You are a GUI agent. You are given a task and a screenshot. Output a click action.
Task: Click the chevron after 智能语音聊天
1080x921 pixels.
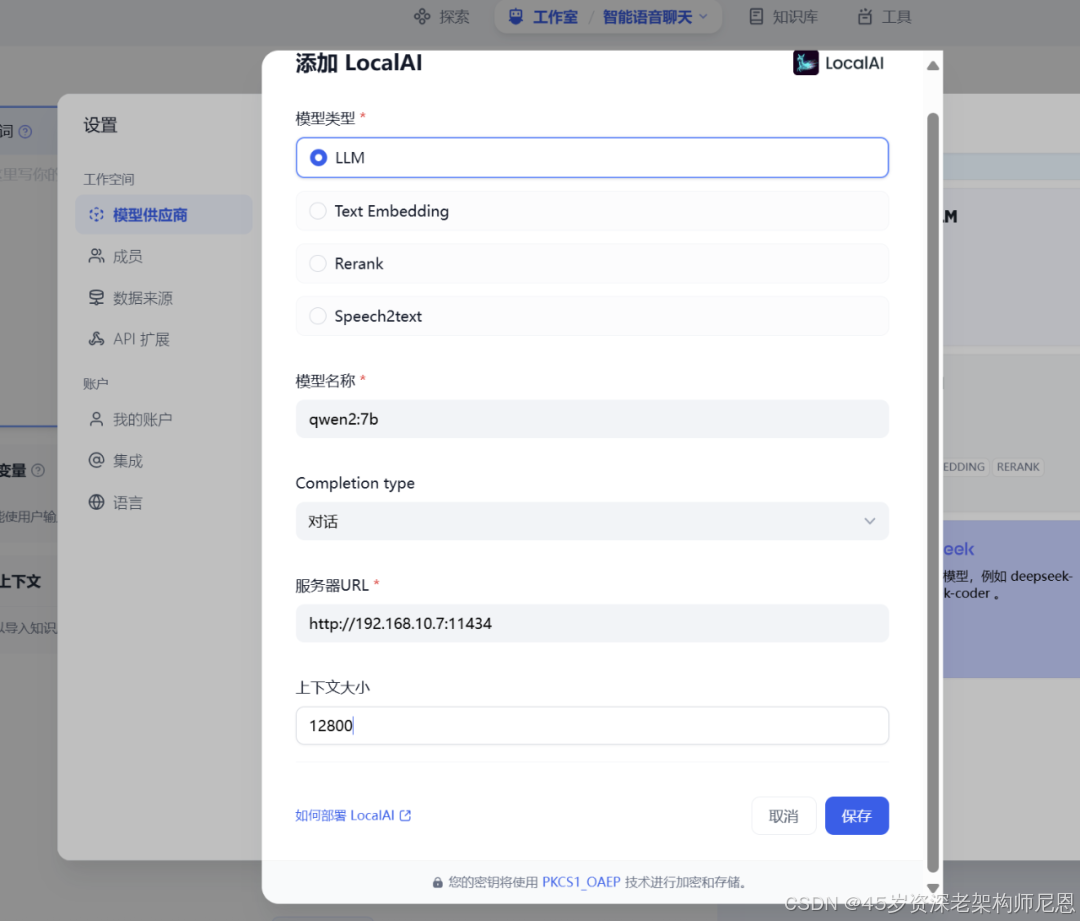point(703,17)
